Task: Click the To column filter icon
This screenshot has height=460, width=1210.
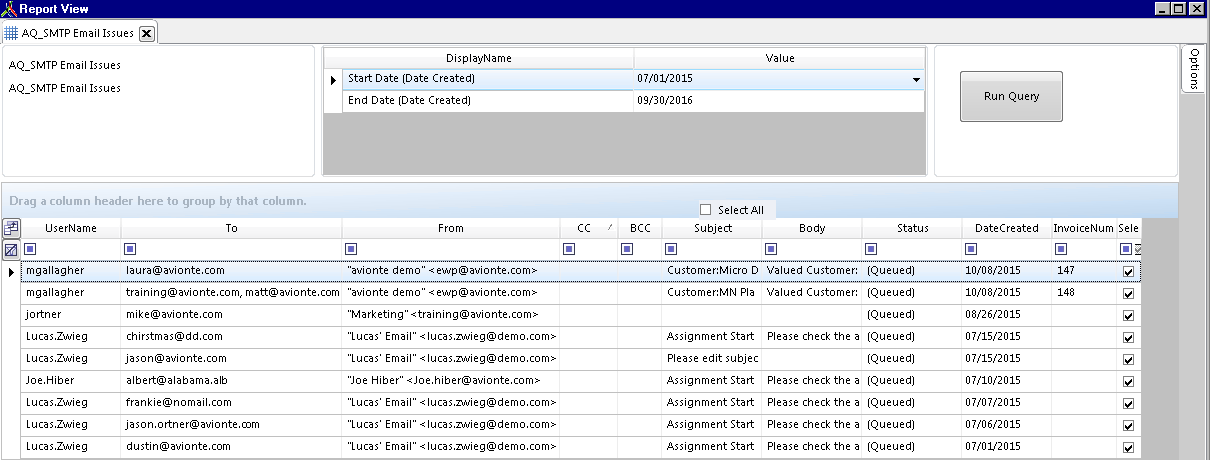Action: 128,249
